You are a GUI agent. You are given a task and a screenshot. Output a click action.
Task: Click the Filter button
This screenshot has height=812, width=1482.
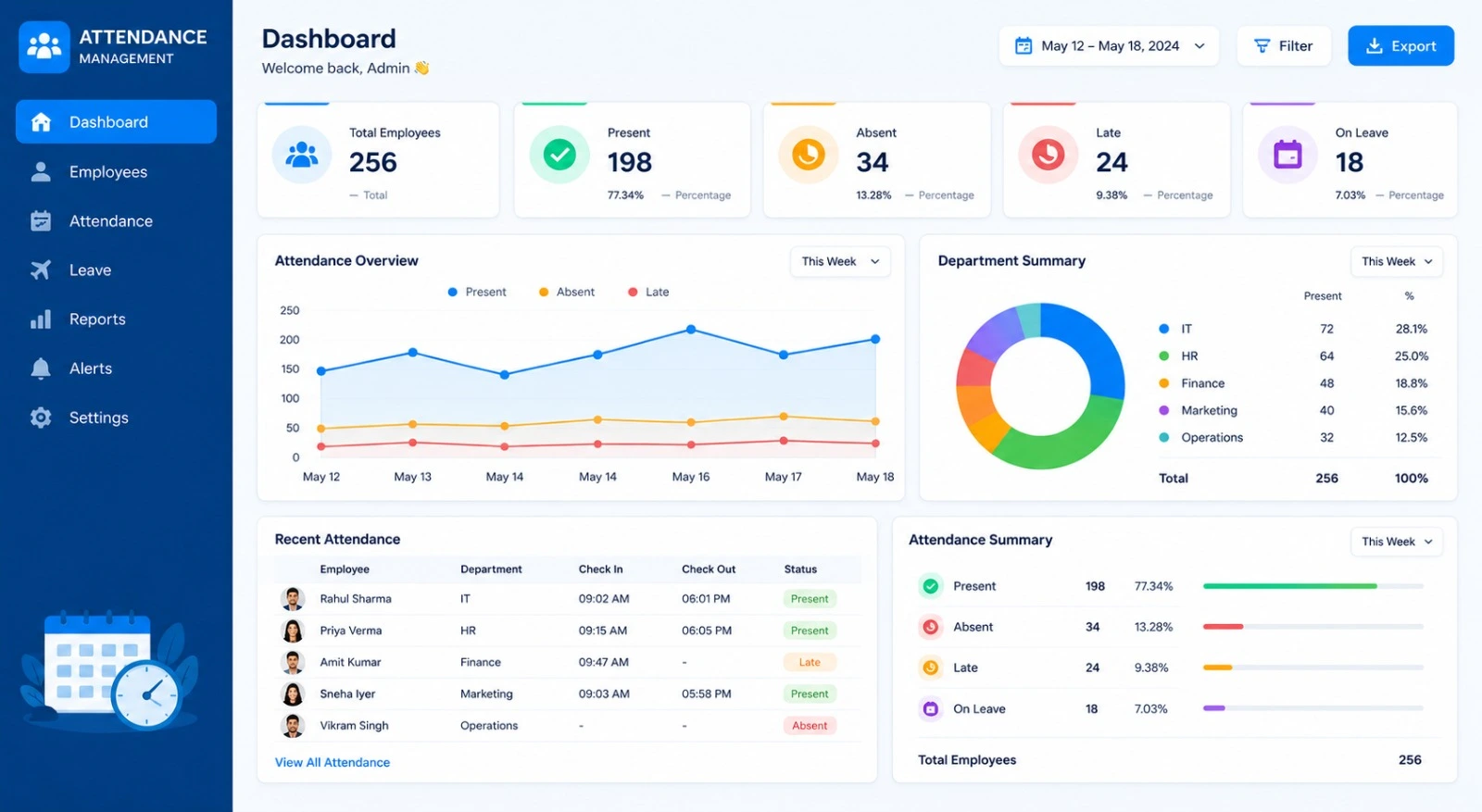click(1284, 46)
